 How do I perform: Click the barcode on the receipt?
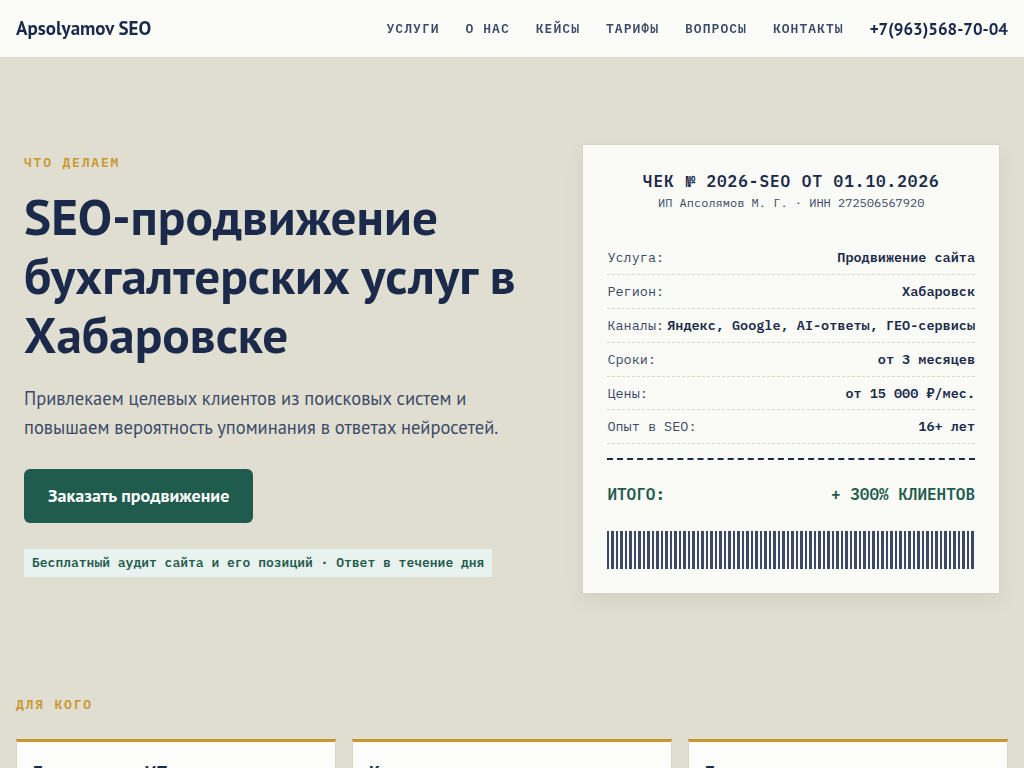coord(791,550)
